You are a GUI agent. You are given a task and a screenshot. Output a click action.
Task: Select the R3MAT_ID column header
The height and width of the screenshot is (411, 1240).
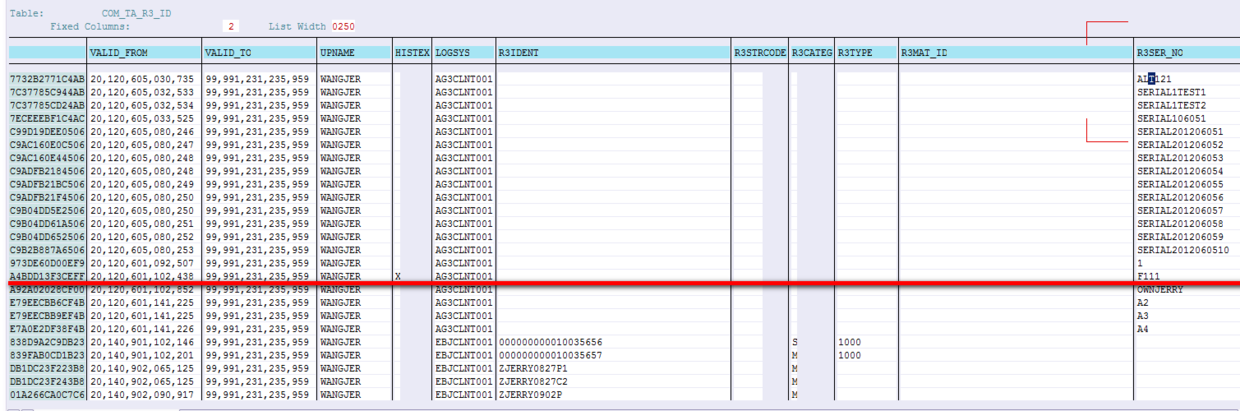click(1015, 51)
